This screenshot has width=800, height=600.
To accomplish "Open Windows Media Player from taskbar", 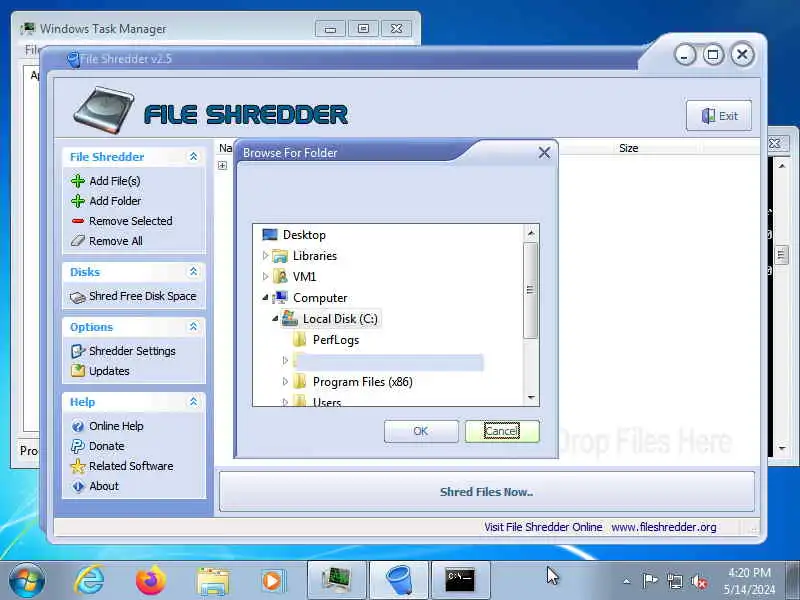I will click(272, 581).
